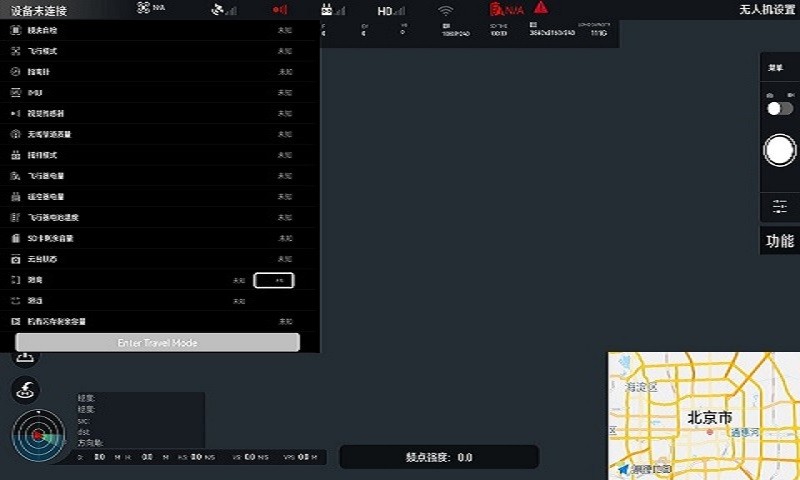The image size is (800, 480).
Task: Open the Beijing mini map
Action: point(704,416)
